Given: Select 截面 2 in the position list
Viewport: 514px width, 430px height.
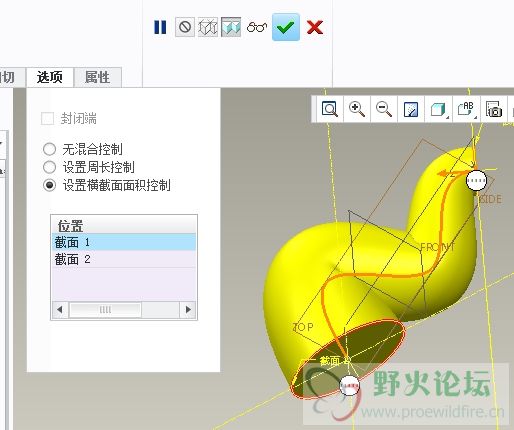Looking at the screenshot, I should 124,259.
